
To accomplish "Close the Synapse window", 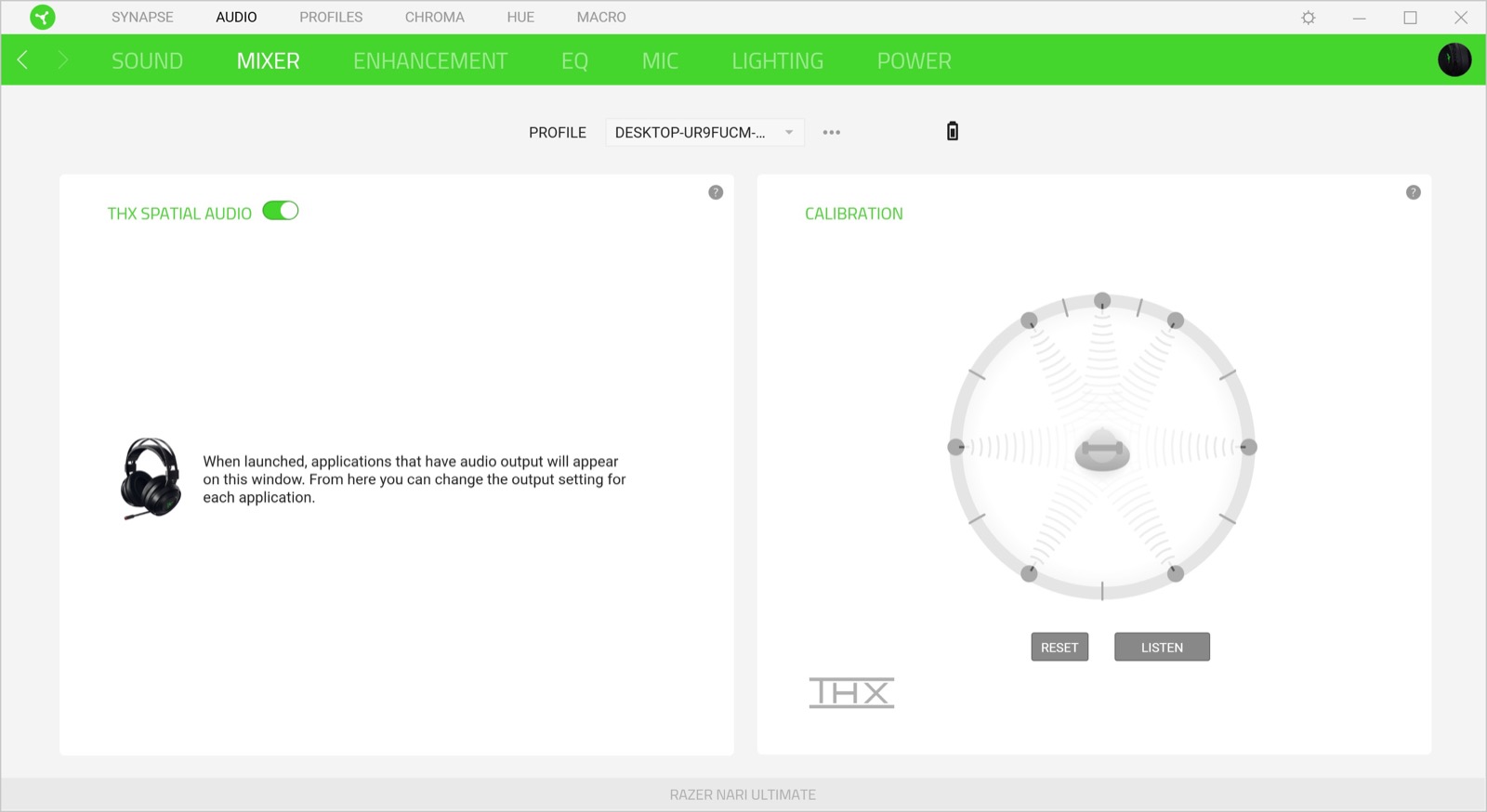I will (x=1461, y=18).
